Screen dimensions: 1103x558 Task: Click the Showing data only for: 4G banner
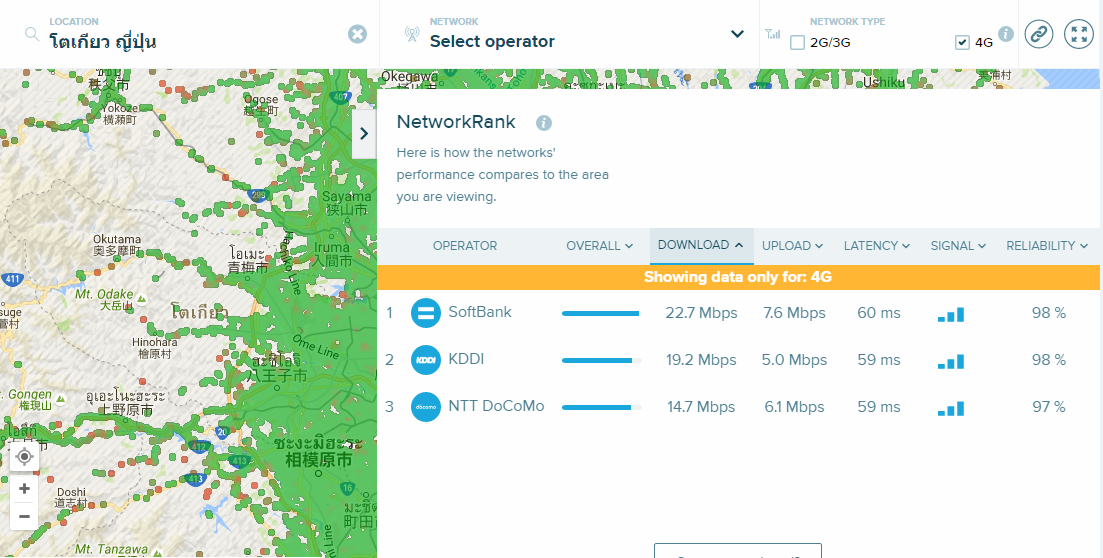738,277
